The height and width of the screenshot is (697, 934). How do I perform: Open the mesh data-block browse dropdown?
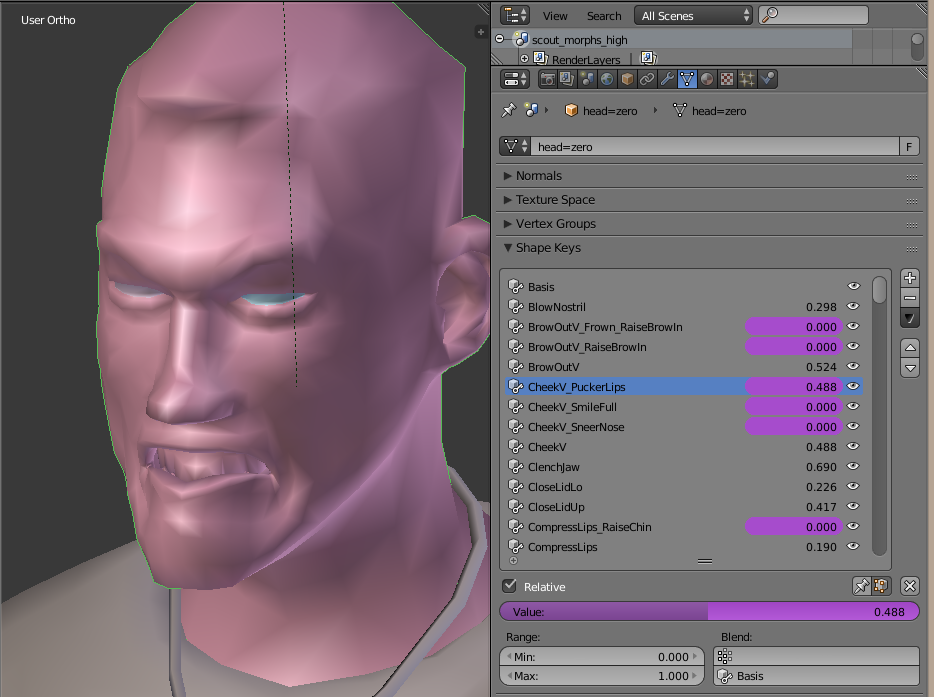pyautogui.click(x=515, y=147)
